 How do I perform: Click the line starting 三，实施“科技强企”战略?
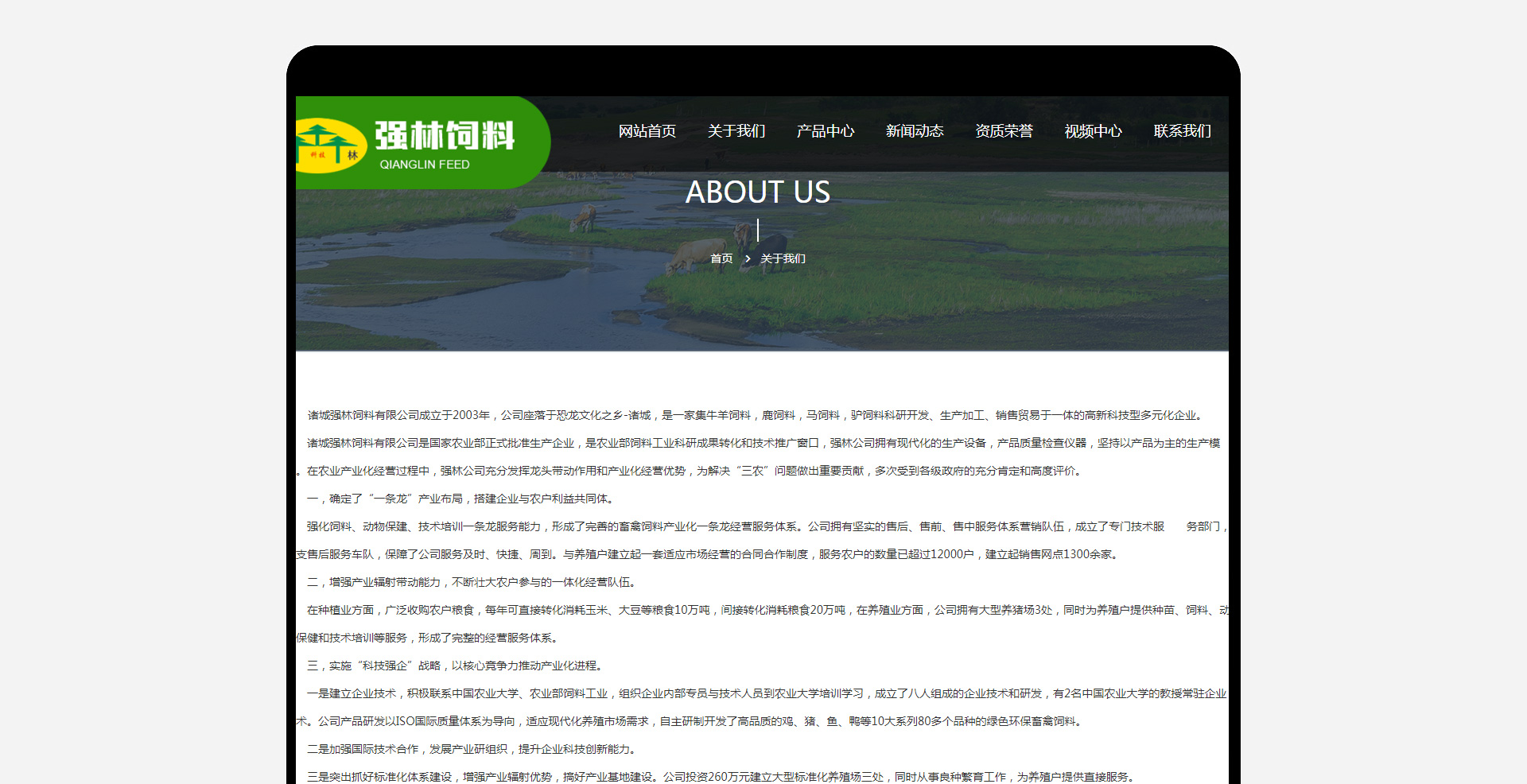coord(456,666)
